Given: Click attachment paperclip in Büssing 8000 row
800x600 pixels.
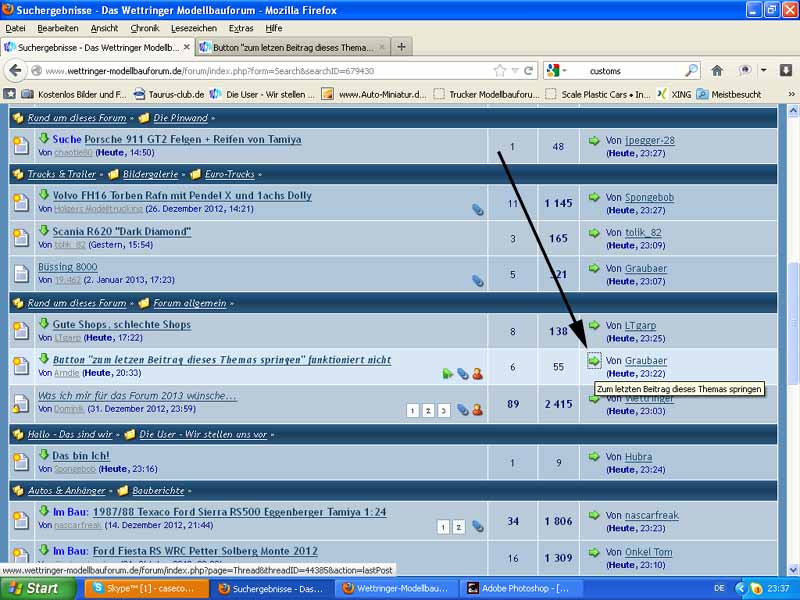Looking at the screenshot, I should 478,280.
